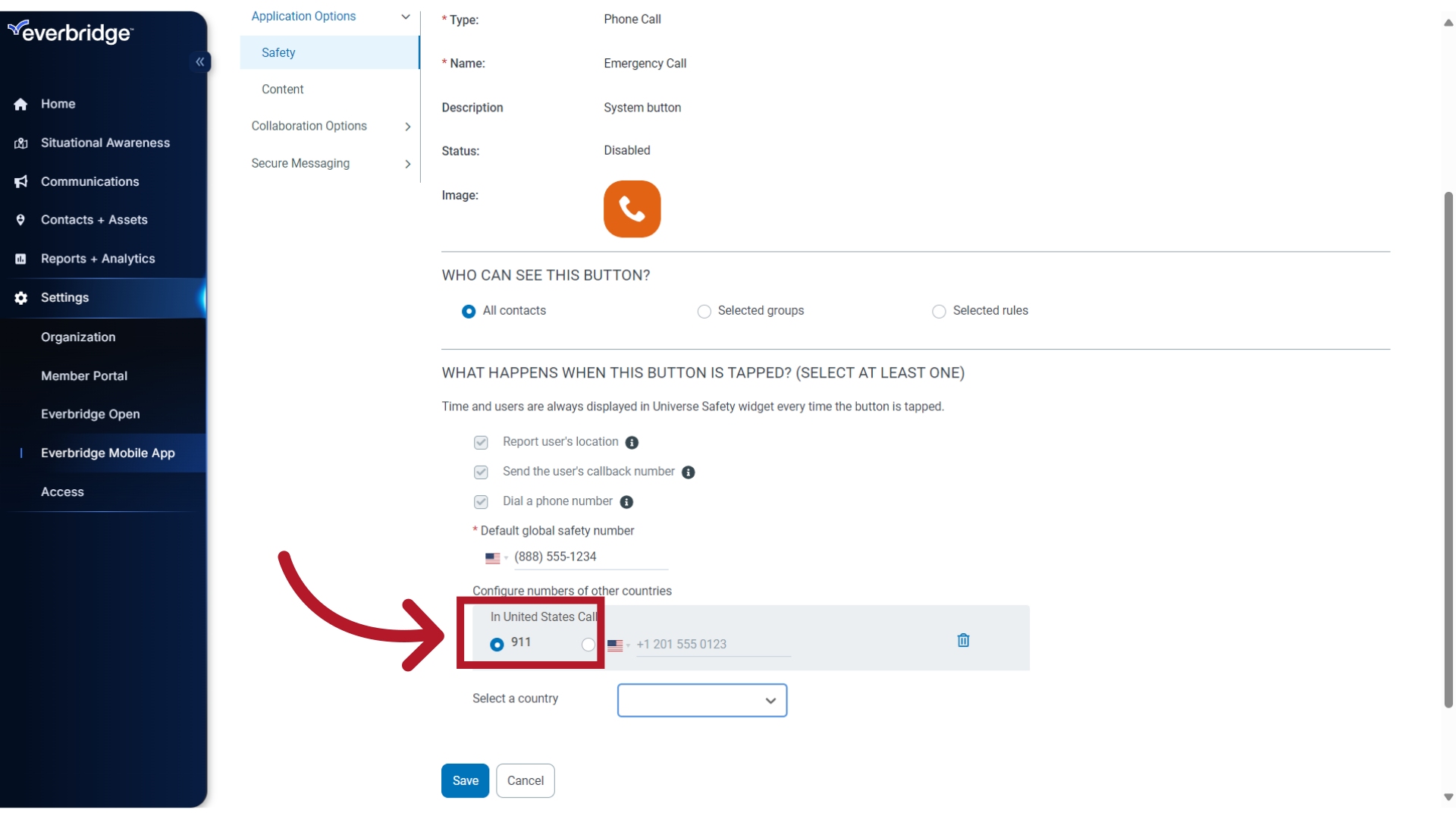Open the info tooltip beside Report user's location
The image size is (1456, 819).
click(632, 442)
